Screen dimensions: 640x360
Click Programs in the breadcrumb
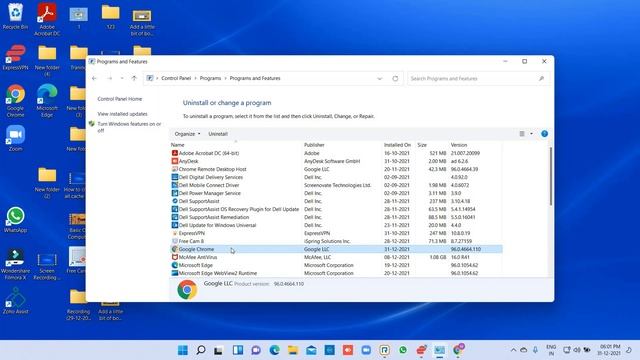coord(210,78)
